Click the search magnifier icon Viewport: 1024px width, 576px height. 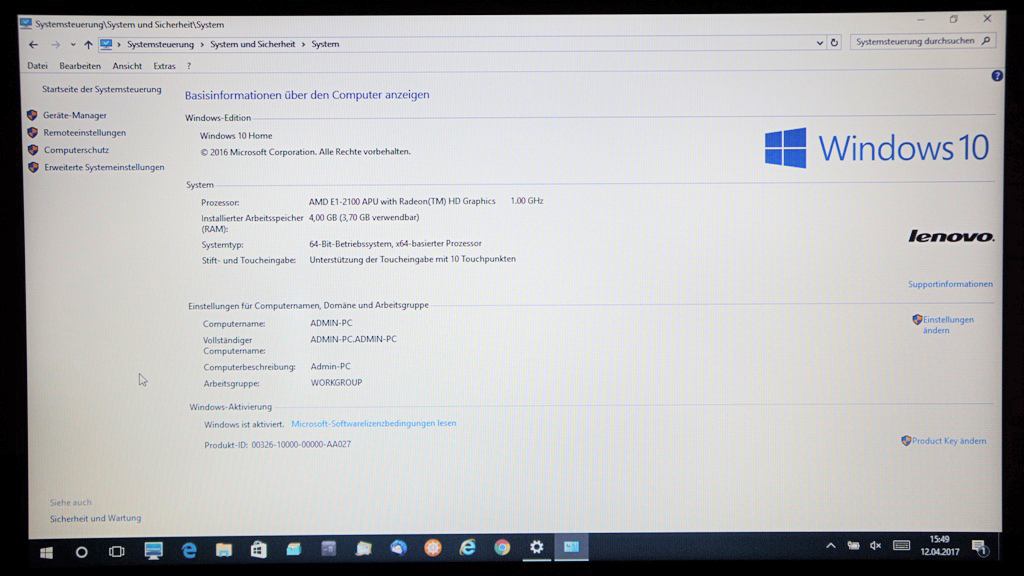pos(986,40)
